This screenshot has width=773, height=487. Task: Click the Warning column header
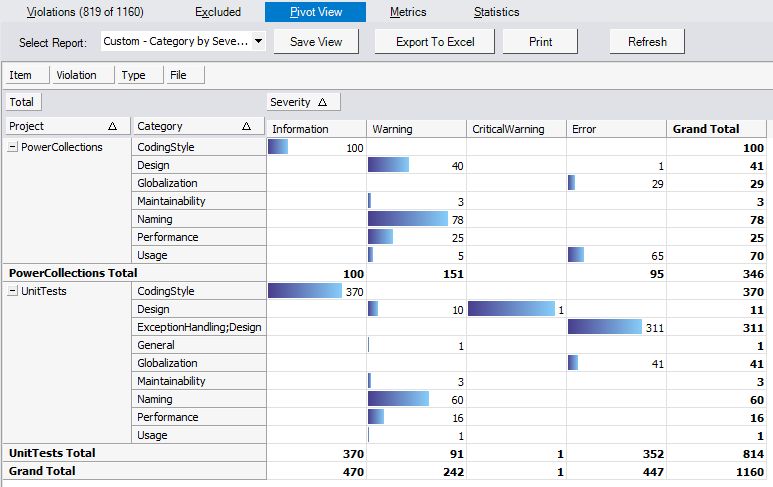pyautogui.click(x=417, y=129)
